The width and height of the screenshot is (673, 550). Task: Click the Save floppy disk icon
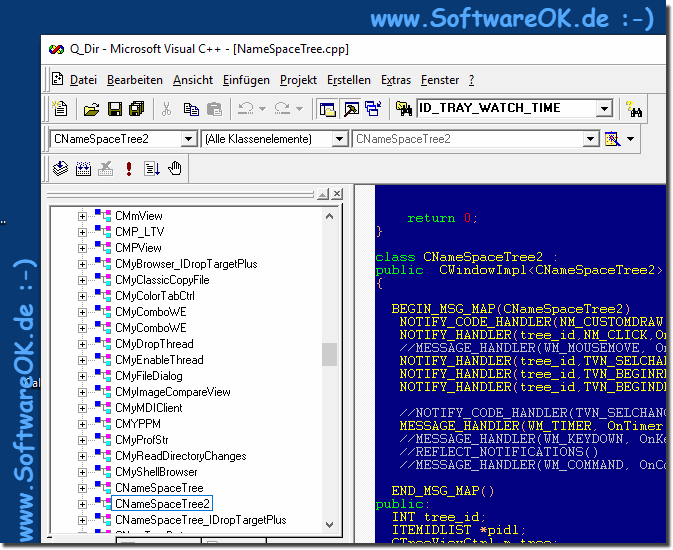click(115, 109)
